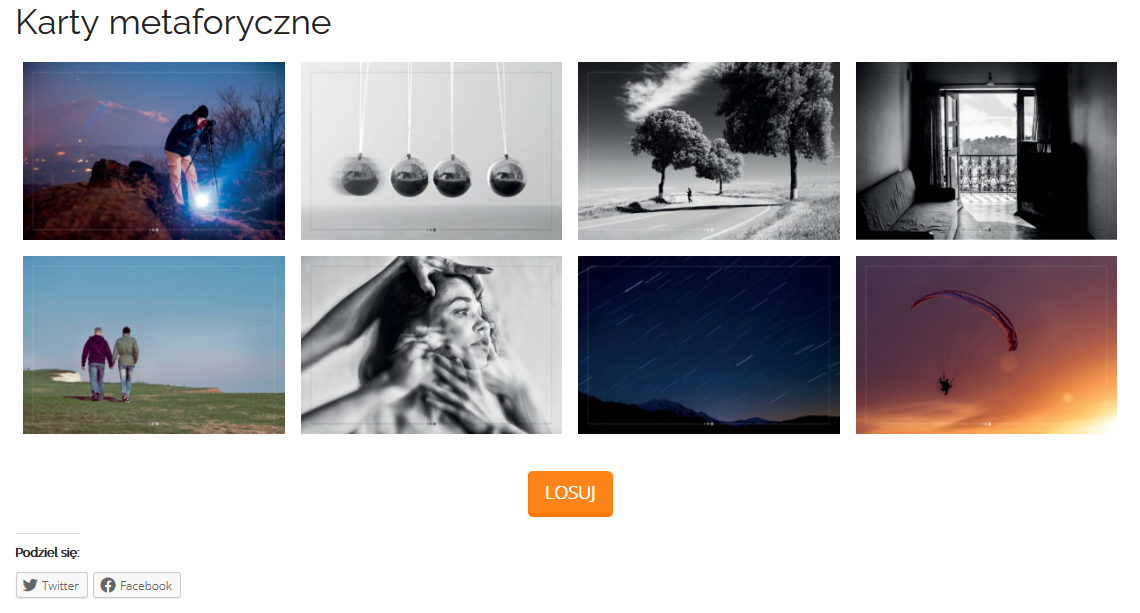The image size is (1140, 613).
Task: Select the black-and-white trees card
Action: click(x=709, y=151)
